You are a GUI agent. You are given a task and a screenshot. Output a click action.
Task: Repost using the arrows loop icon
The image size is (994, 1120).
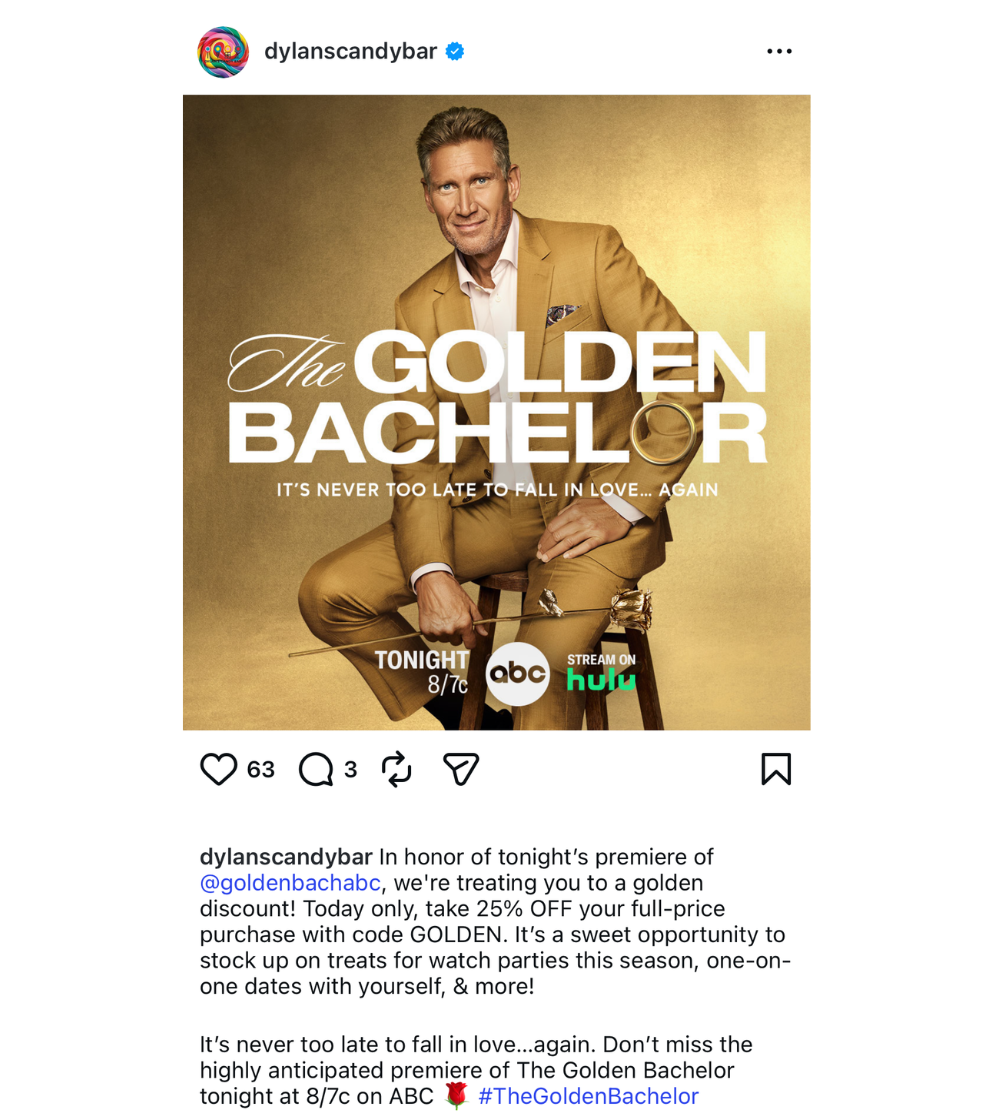[x=396, y=769]
